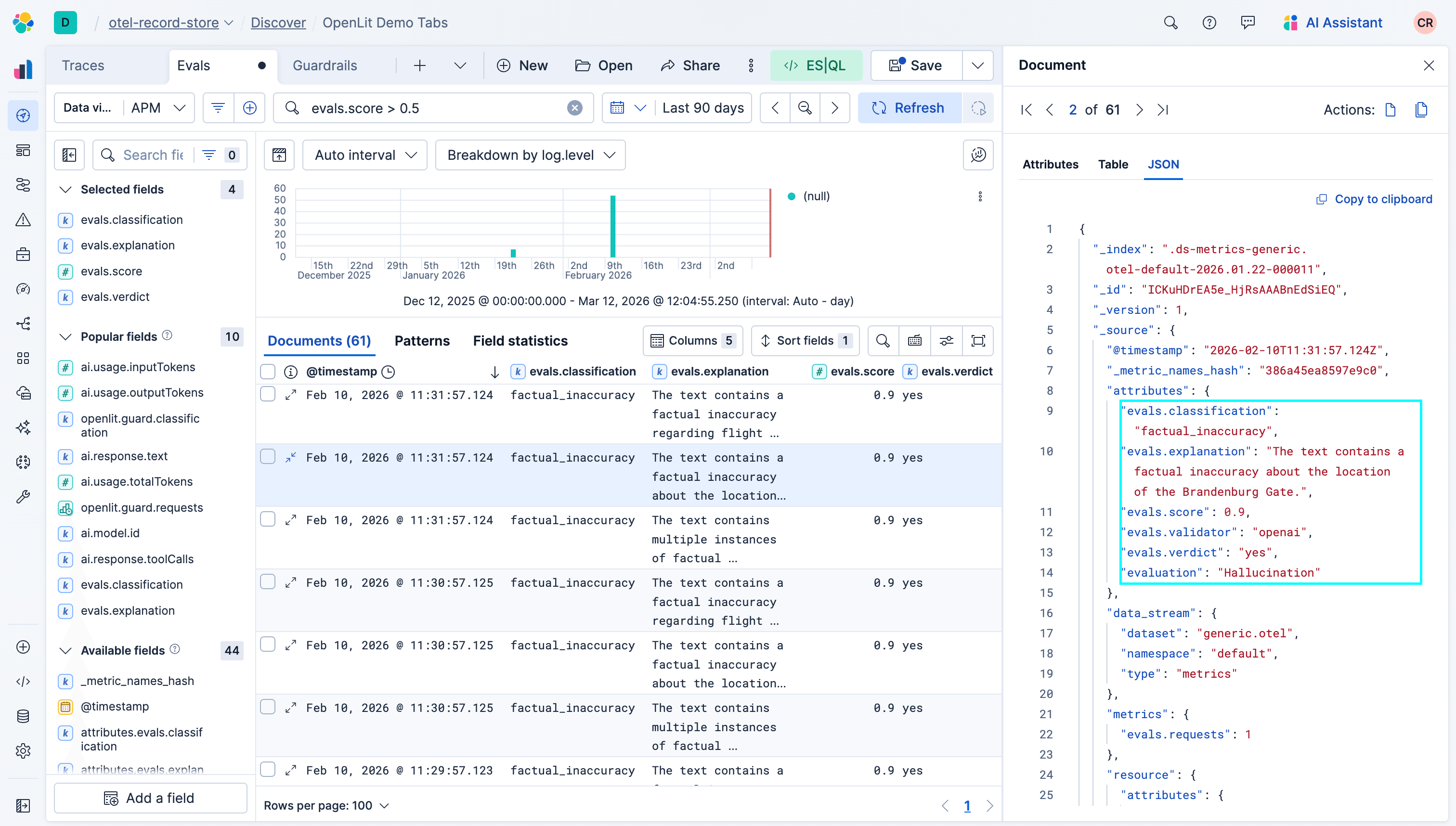Click the Refresh button
Screen dimensions: 1456x826
pos(909,108)
